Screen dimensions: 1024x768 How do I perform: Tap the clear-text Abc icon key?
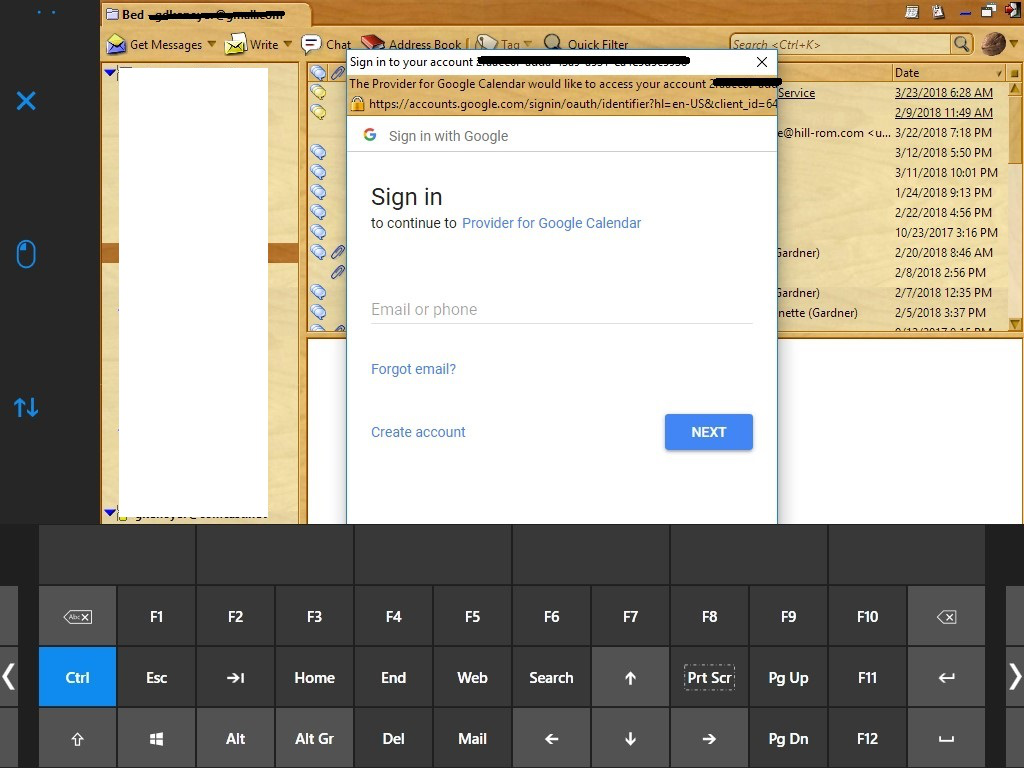tap(77, 616)
